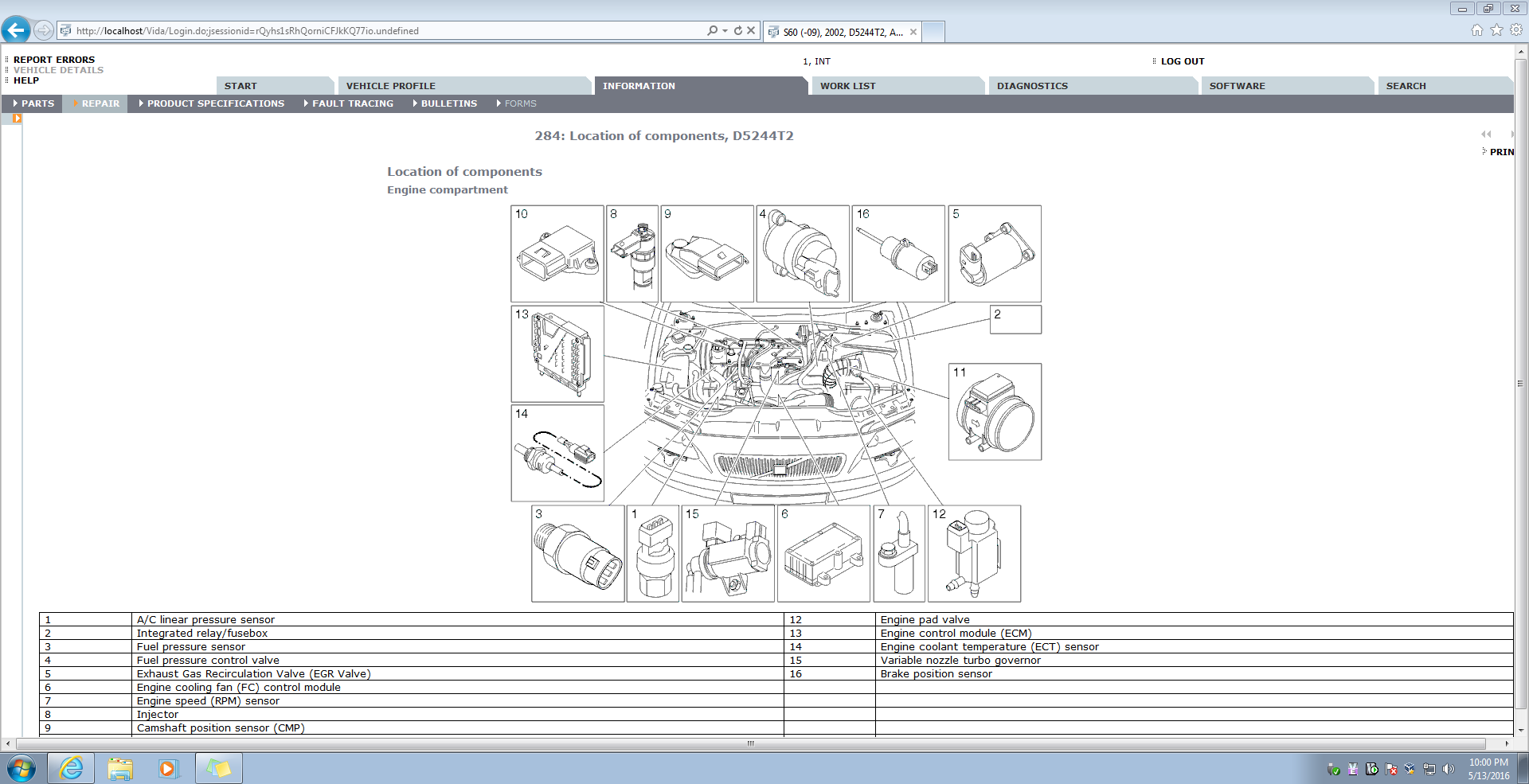The height and width of the screenshot is (784, 1529).
Task: Open the Bulletins submenu
Action: [448, 103]
